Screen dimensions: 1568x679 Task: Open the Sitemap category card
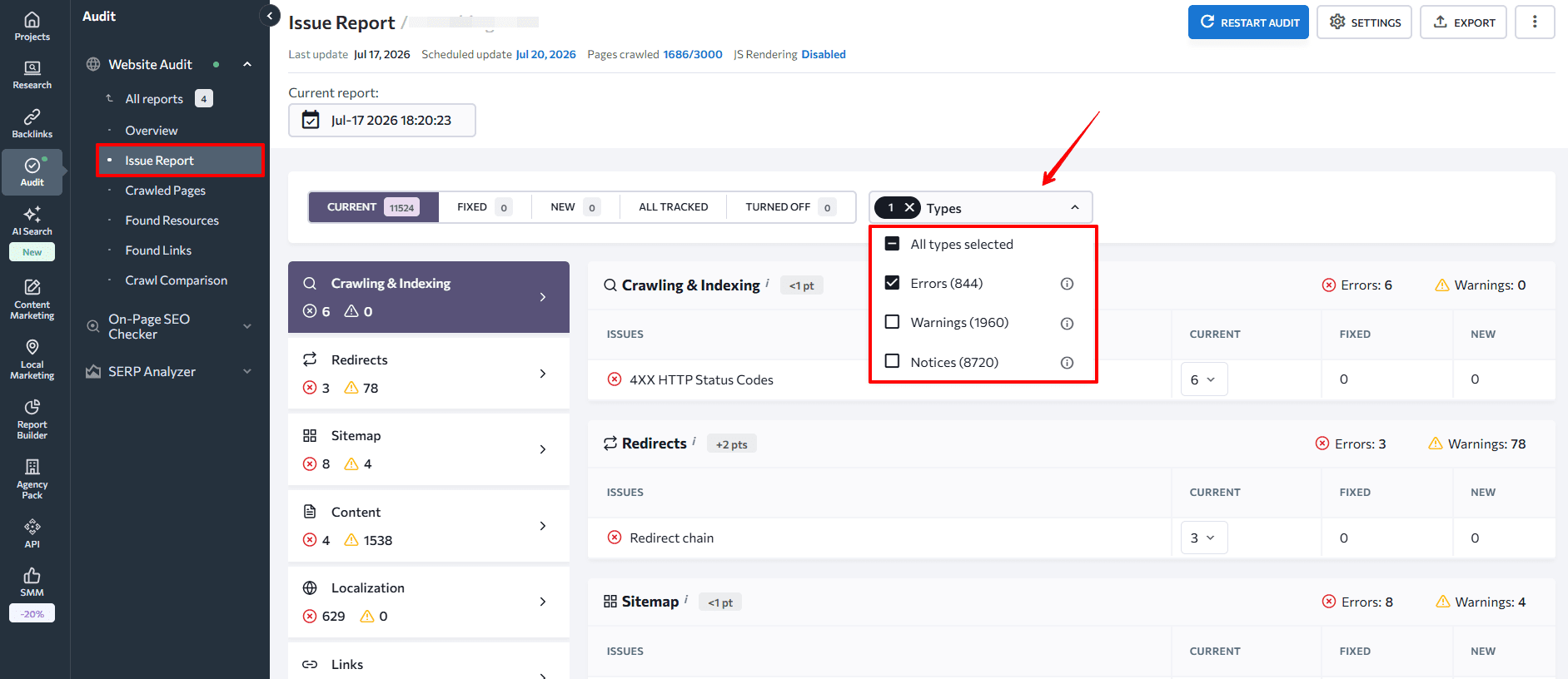(x=429, y=449)
